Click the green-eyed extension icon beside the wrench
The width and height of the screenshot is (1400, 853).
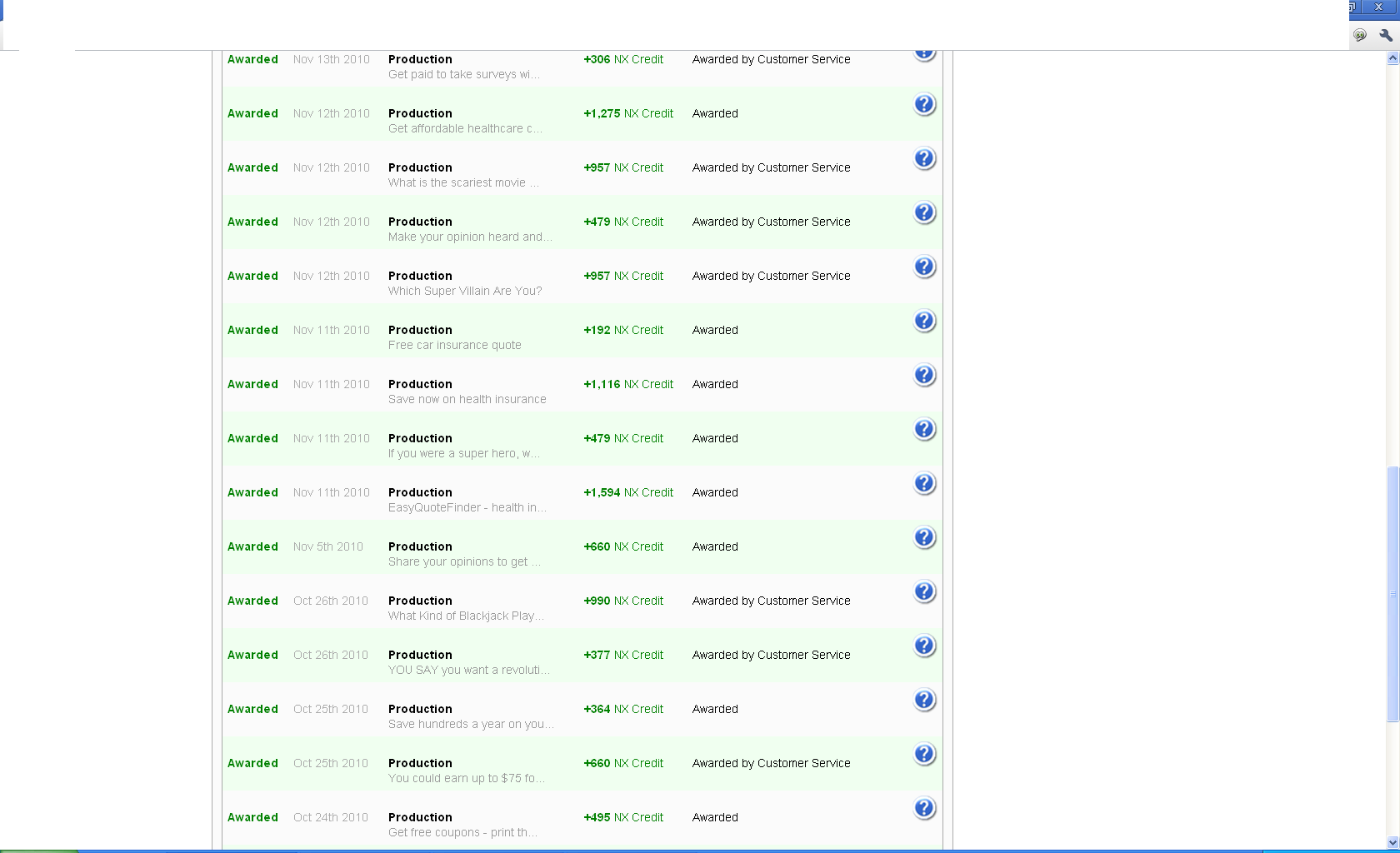(1360, 35)
